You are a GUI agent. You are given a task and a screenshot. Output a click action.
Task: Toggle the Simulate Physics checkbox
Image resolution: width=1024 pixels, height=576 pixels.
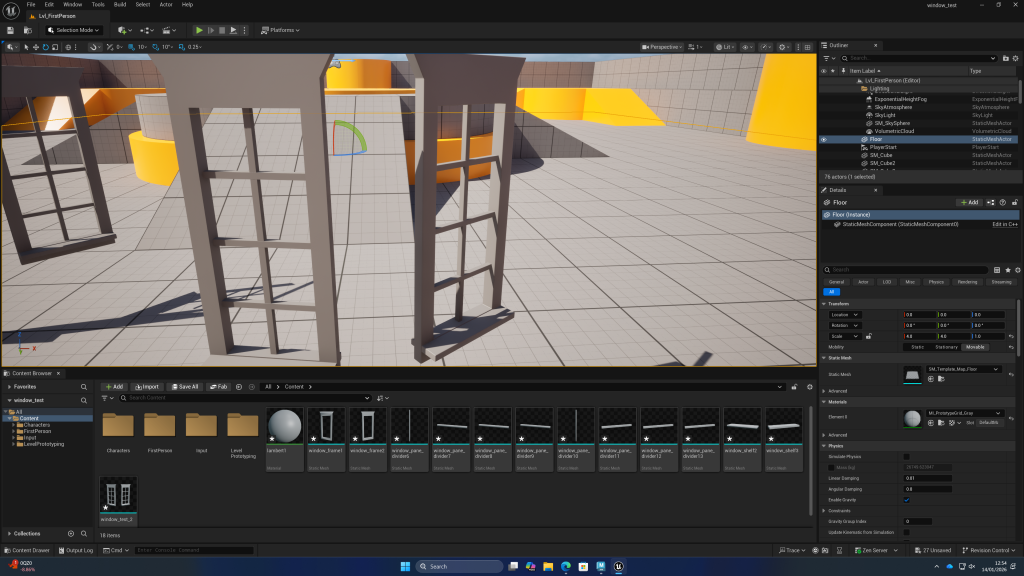[x=906, y=456]
